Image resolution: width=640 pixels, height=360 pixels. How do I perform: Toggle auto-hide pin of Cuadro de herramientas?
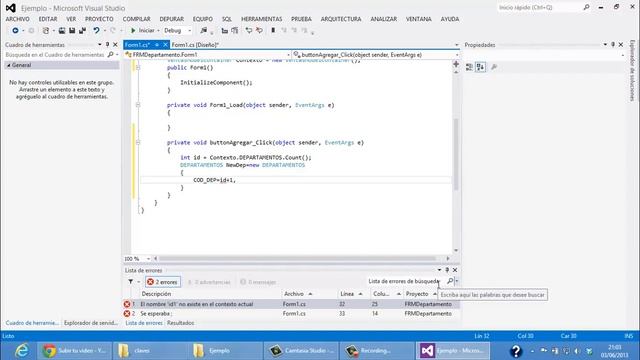click(x=107, y=44)
